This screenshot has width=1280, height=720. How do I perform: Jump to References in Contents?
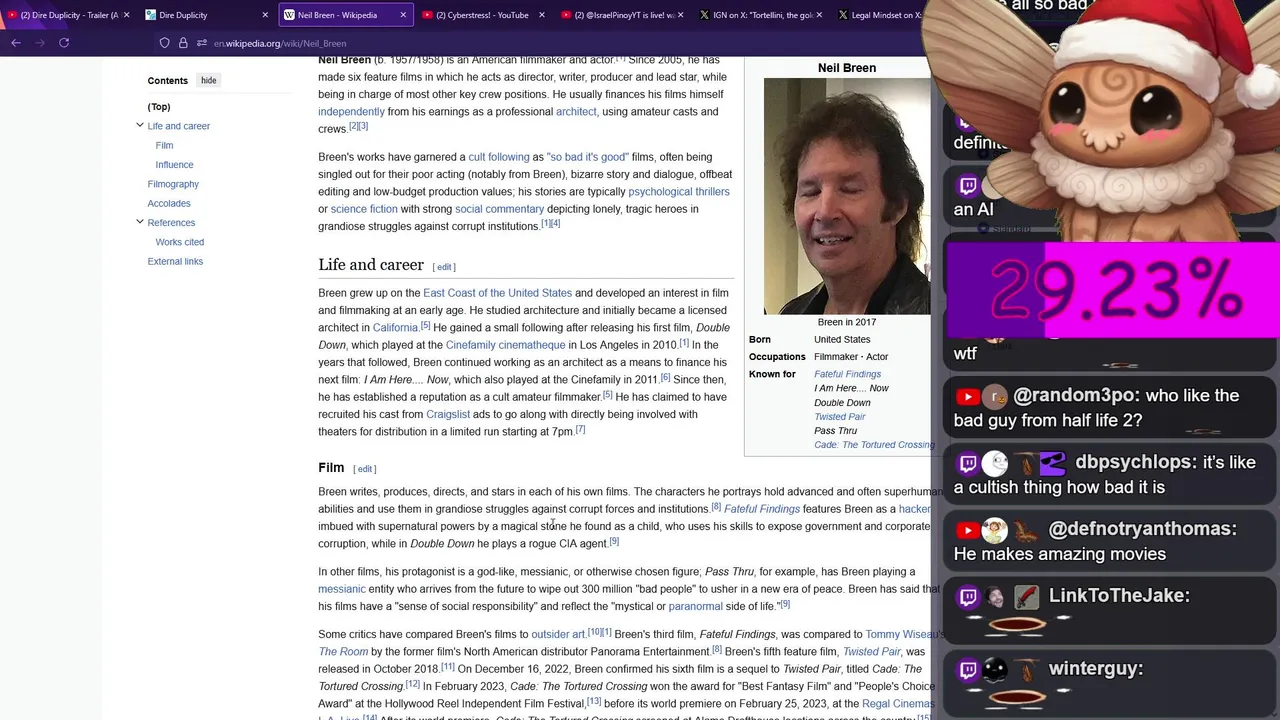pos(171,223)
